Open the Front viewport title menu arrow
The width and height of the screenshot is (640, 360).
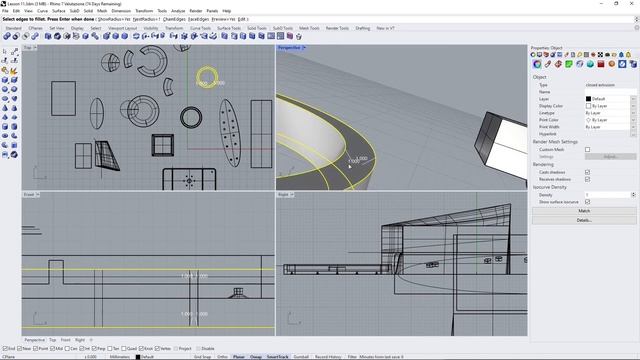pyautogui.click(x=38, y=195)
